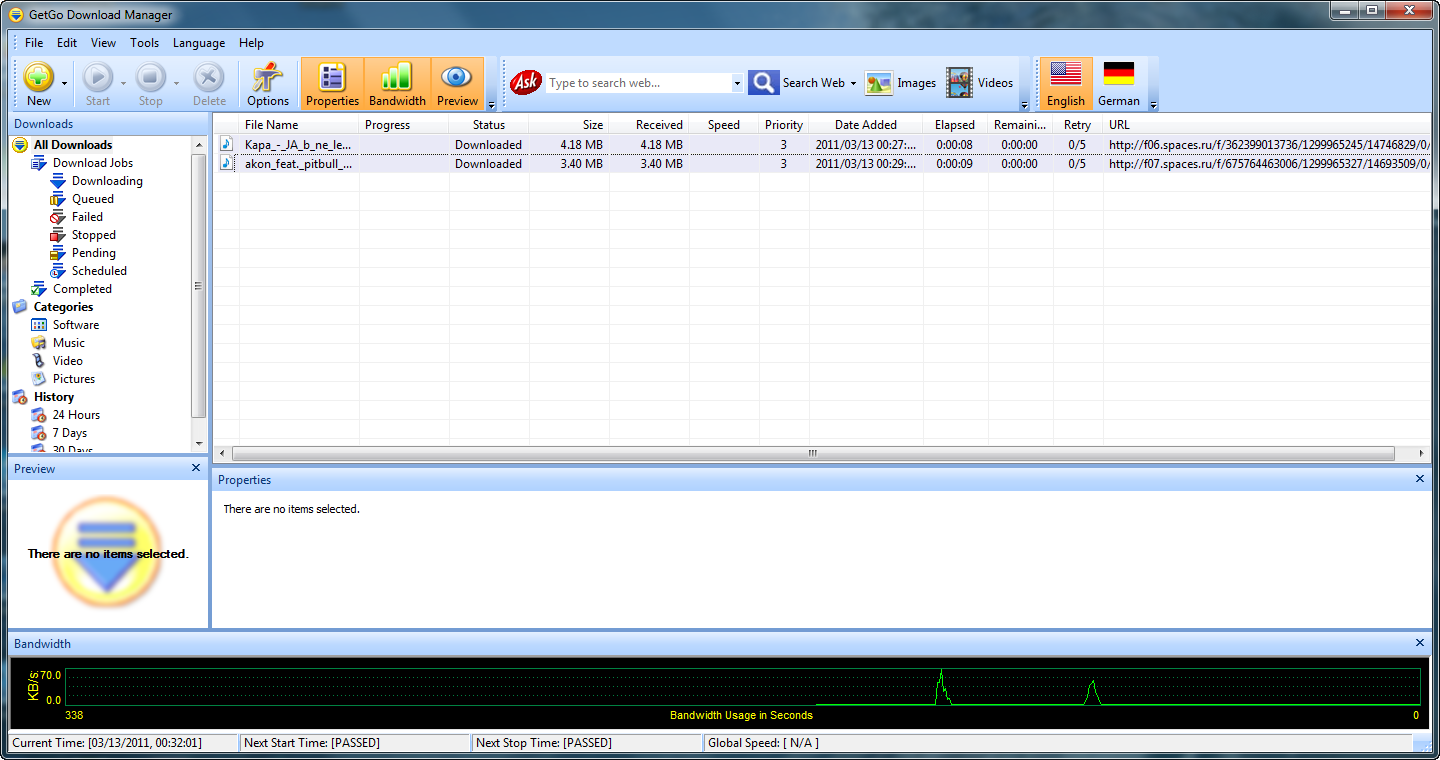Select Download Jobs tree node

(x=93, y=163)
